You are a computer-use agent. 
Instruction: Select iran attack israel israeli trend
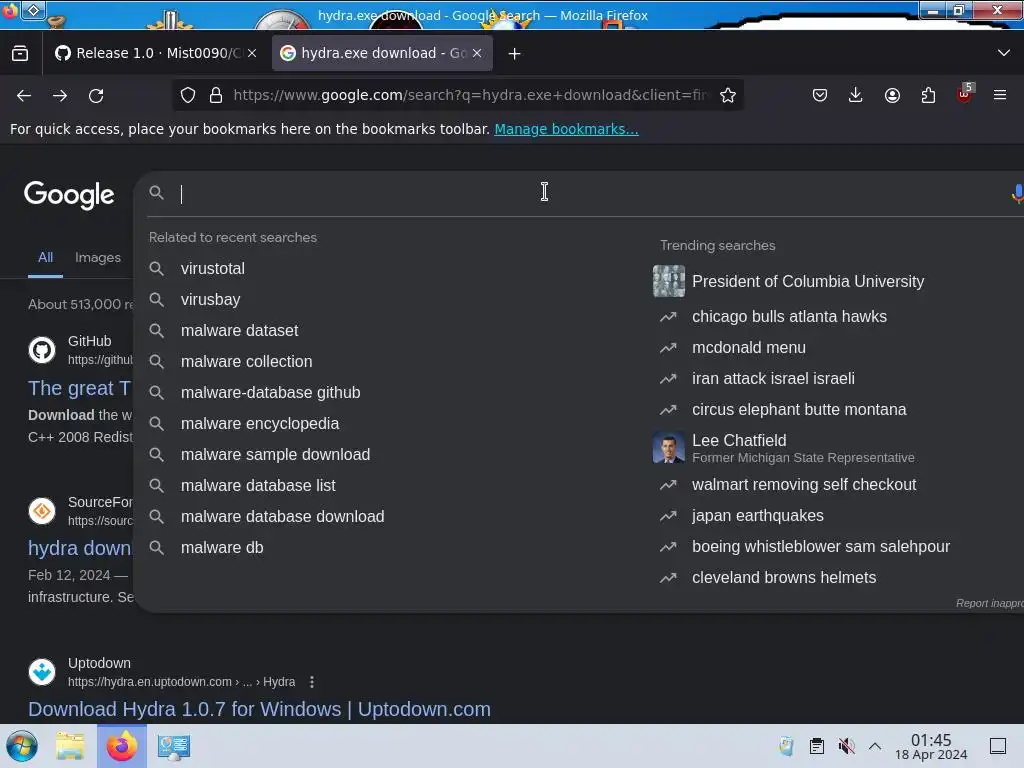tap(773, 379)
